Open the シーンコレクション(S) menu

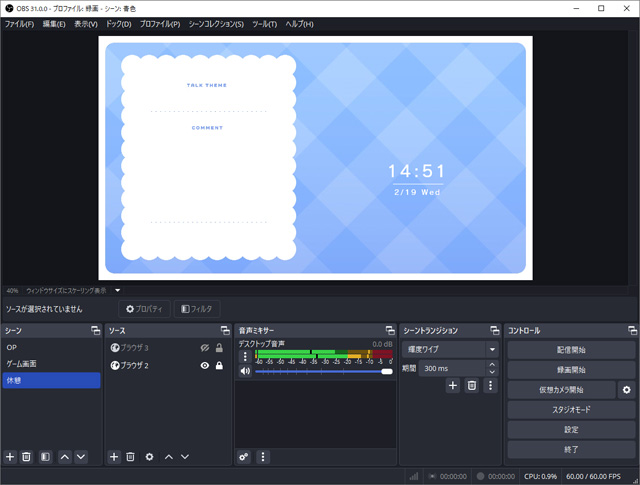click(x=215, y=23)
